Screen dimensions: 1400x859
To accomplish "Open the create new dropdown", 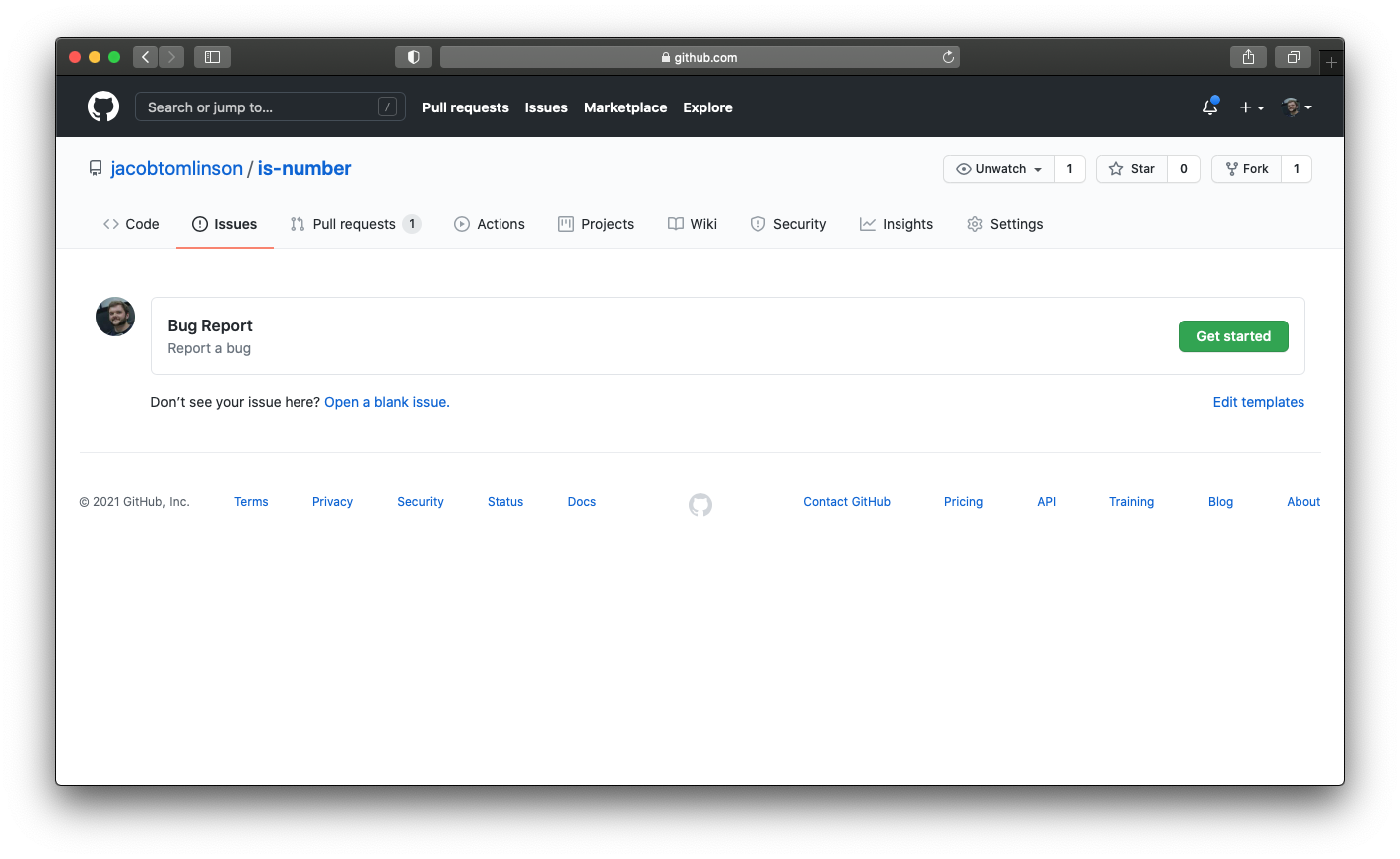I will click(x=1251, y=107).
